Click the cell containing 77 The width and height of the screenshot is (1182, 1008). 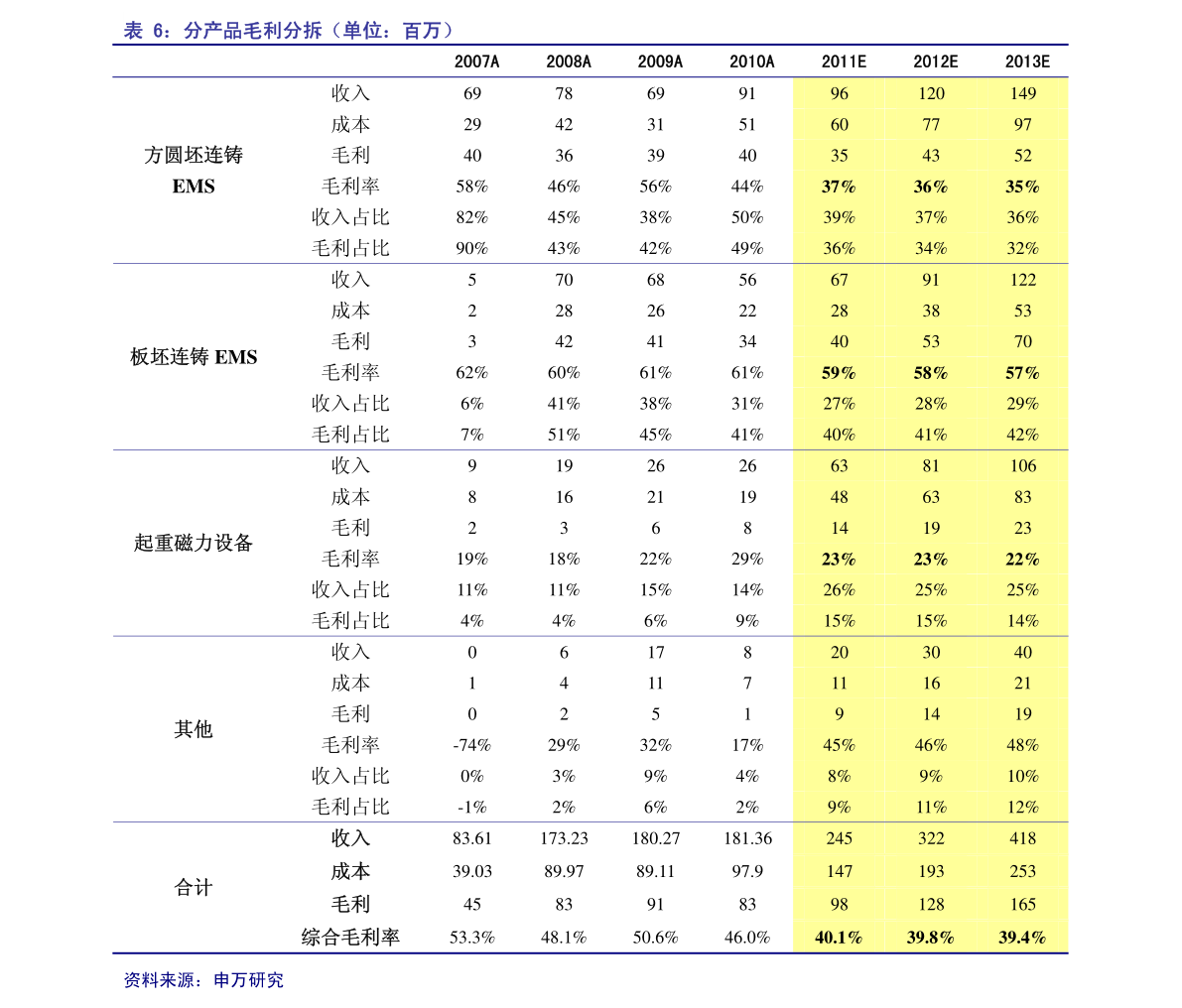click(x=930, y=124)
